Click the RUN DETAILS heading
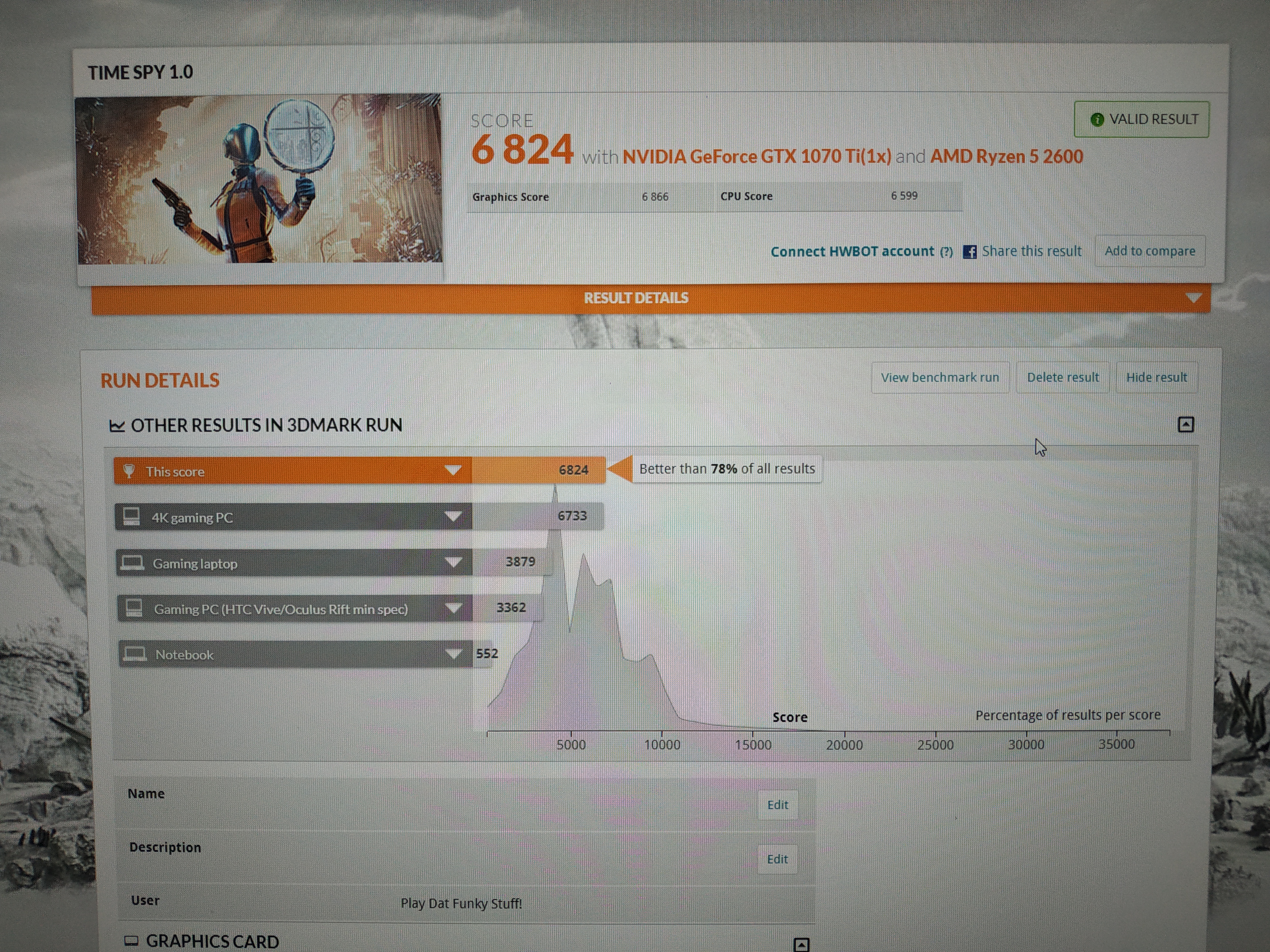Viewport: 1270px width, 952px height. [160, 380]
